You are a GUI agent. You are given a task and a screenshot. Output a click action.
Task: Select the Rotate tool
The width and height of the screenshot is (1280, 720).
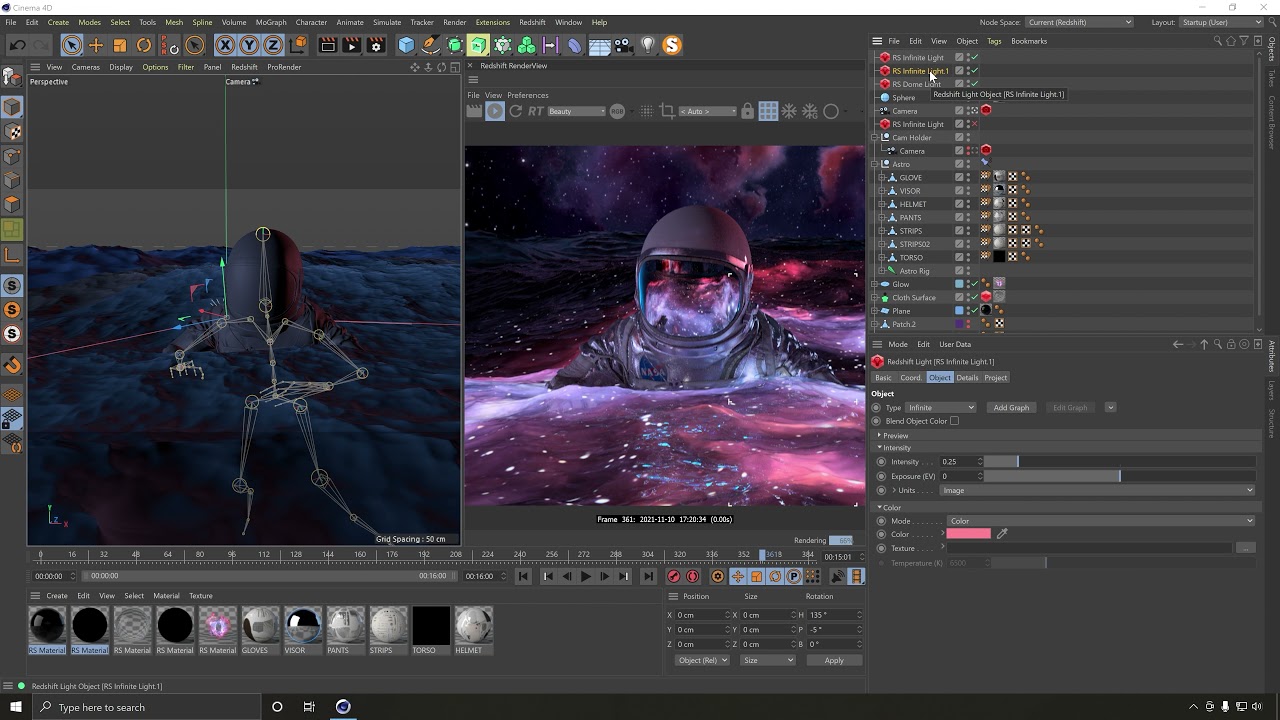coord(144,45)
